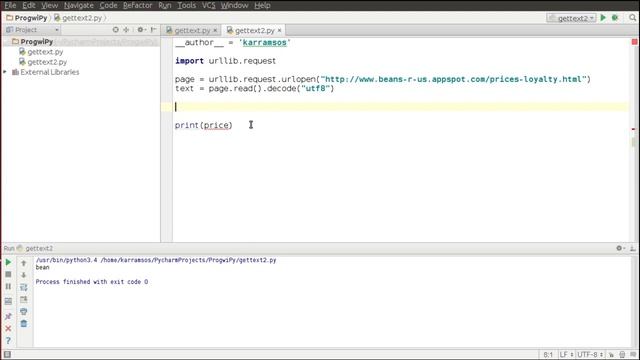Open the View menu
The height and width of the screenshot is (360, 640).
(49, 5)
